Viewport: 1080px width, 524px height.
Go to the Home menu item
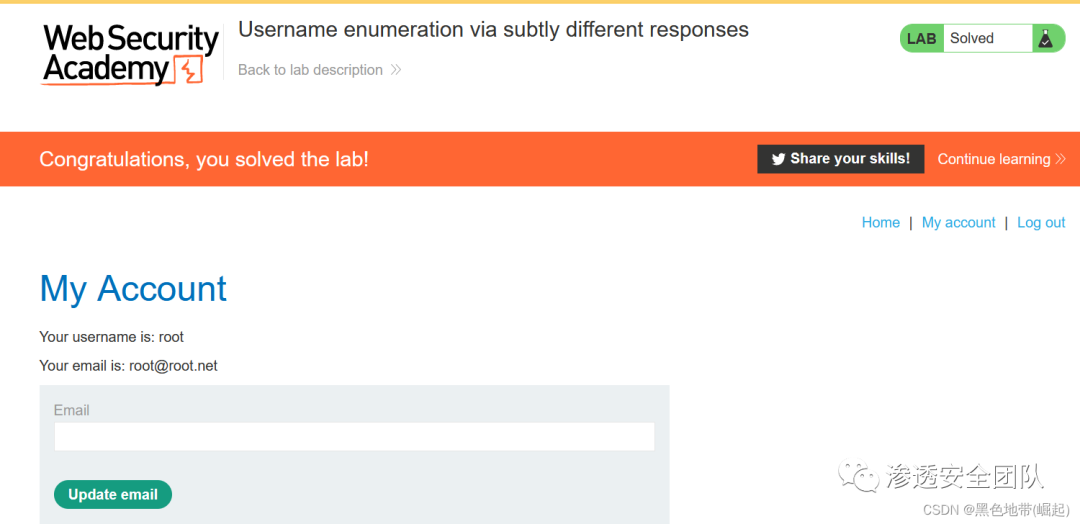(x=880, y=222)
